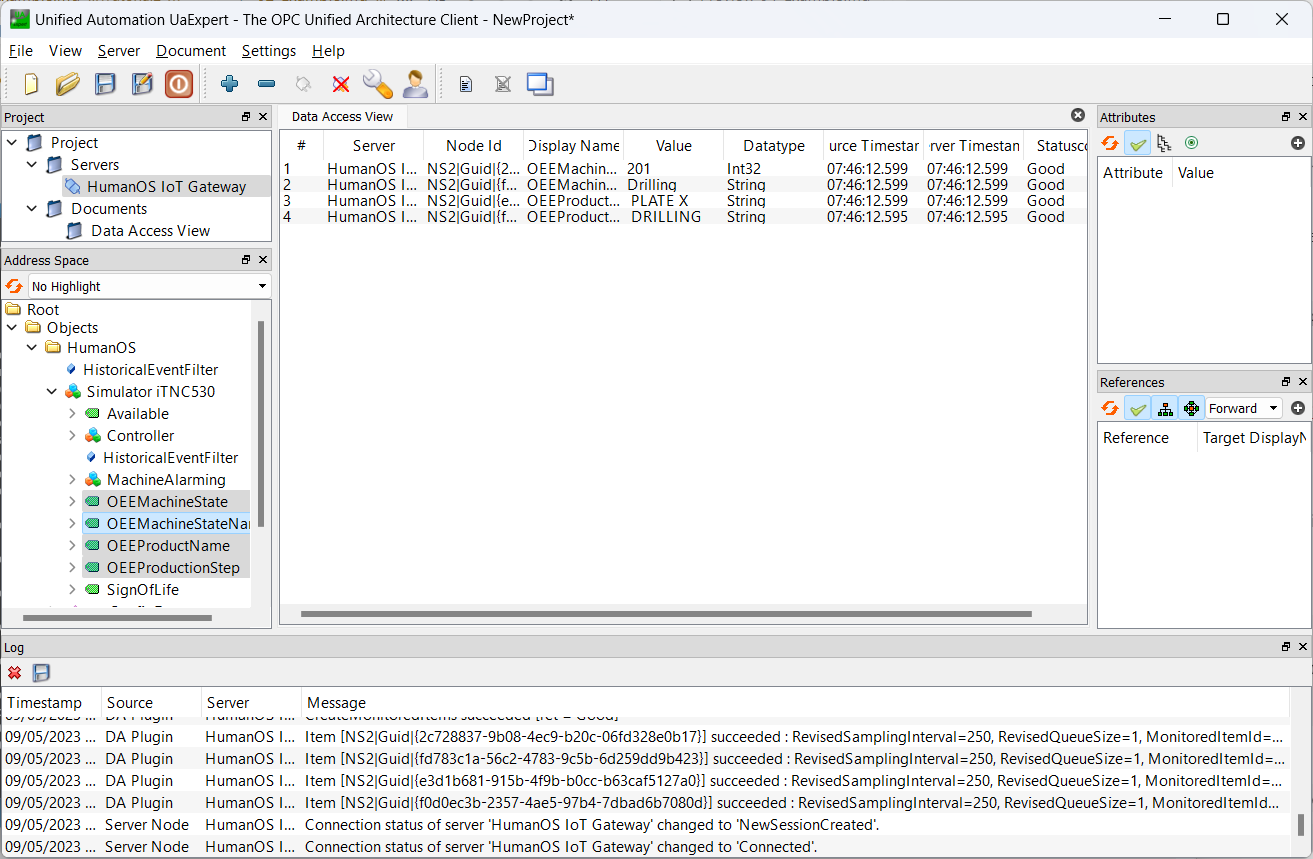1313x859 pixels.
Task: Click the overlapping windows toolbar icon
Action: pyautogui.click(x=540, y=84)
